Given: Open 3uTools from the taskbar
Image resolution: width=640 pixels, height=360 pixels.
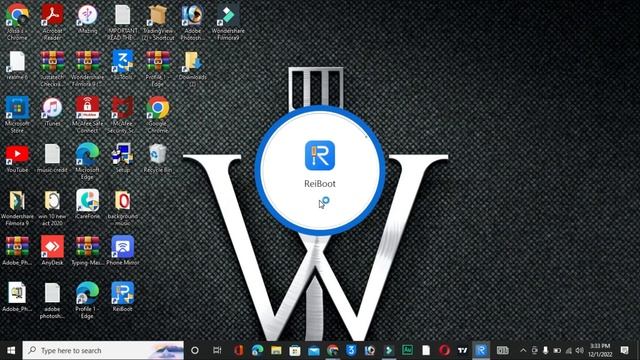Looking at the screenshot, I should pos(351,350).
